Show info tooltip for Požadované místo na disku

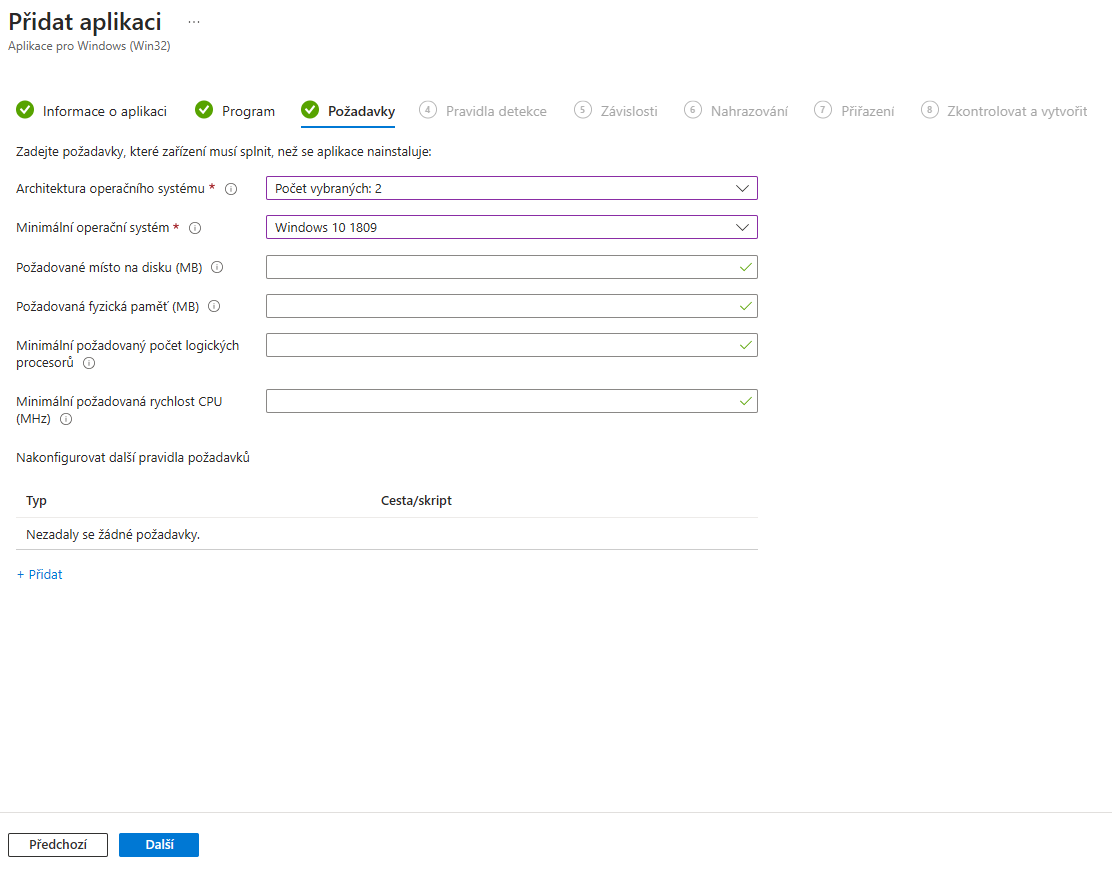[x=217, y=267]
